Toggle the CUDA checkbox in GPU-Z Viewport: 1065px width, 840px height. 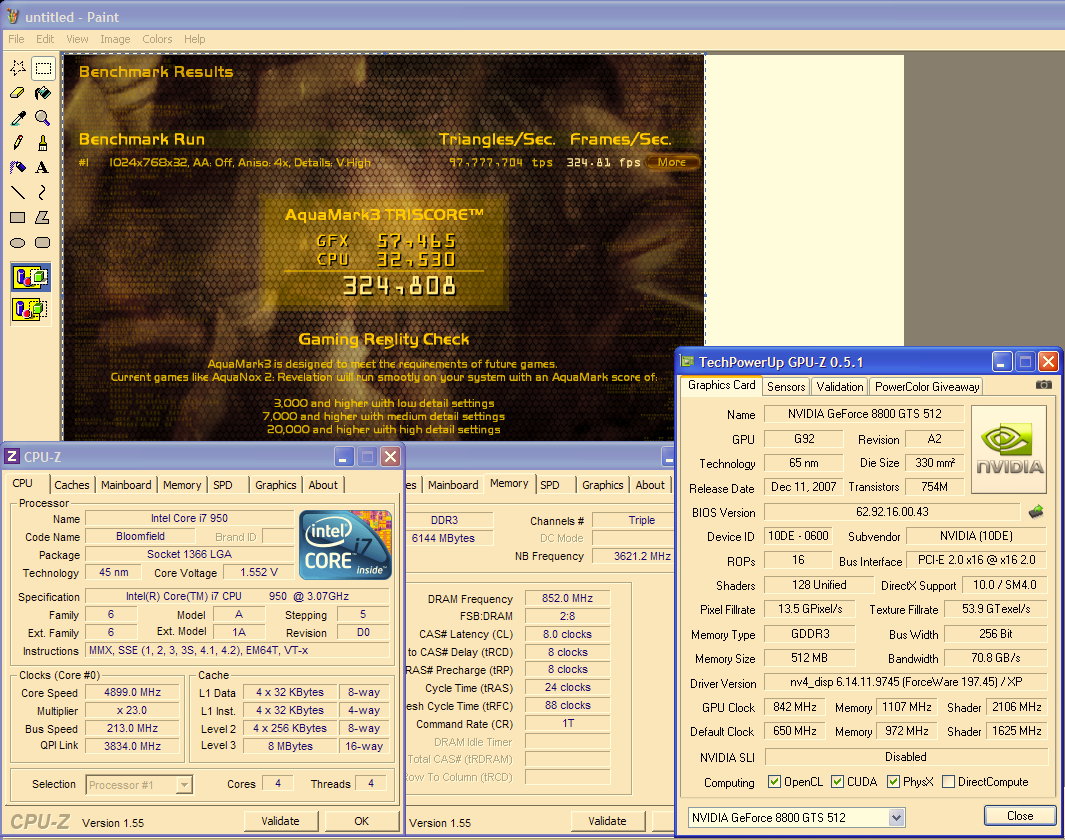[x=837, y=782]
